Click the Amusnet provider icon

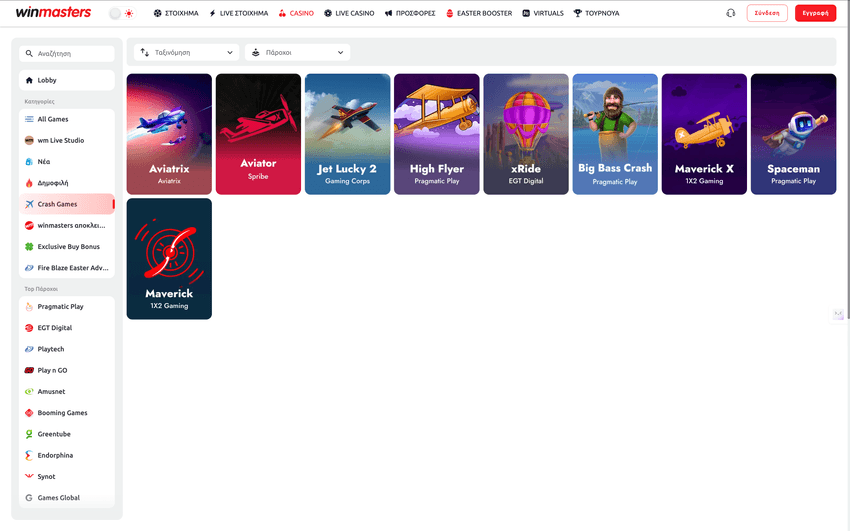(29, 392)
